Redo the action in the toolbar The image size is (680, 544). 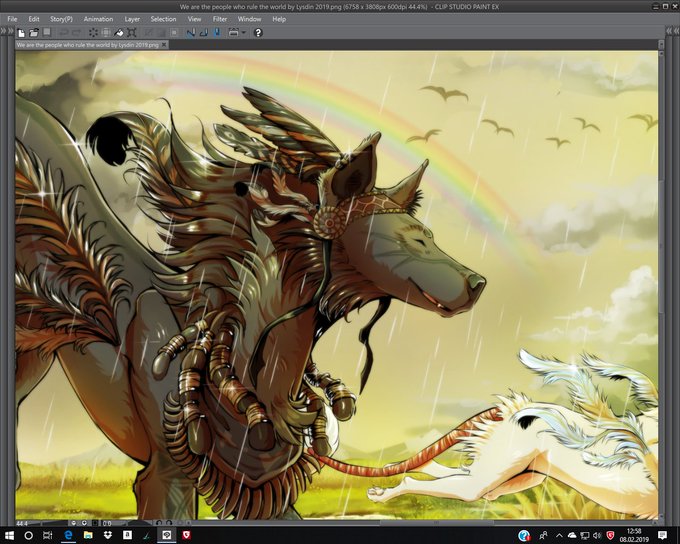click(76, 33)
